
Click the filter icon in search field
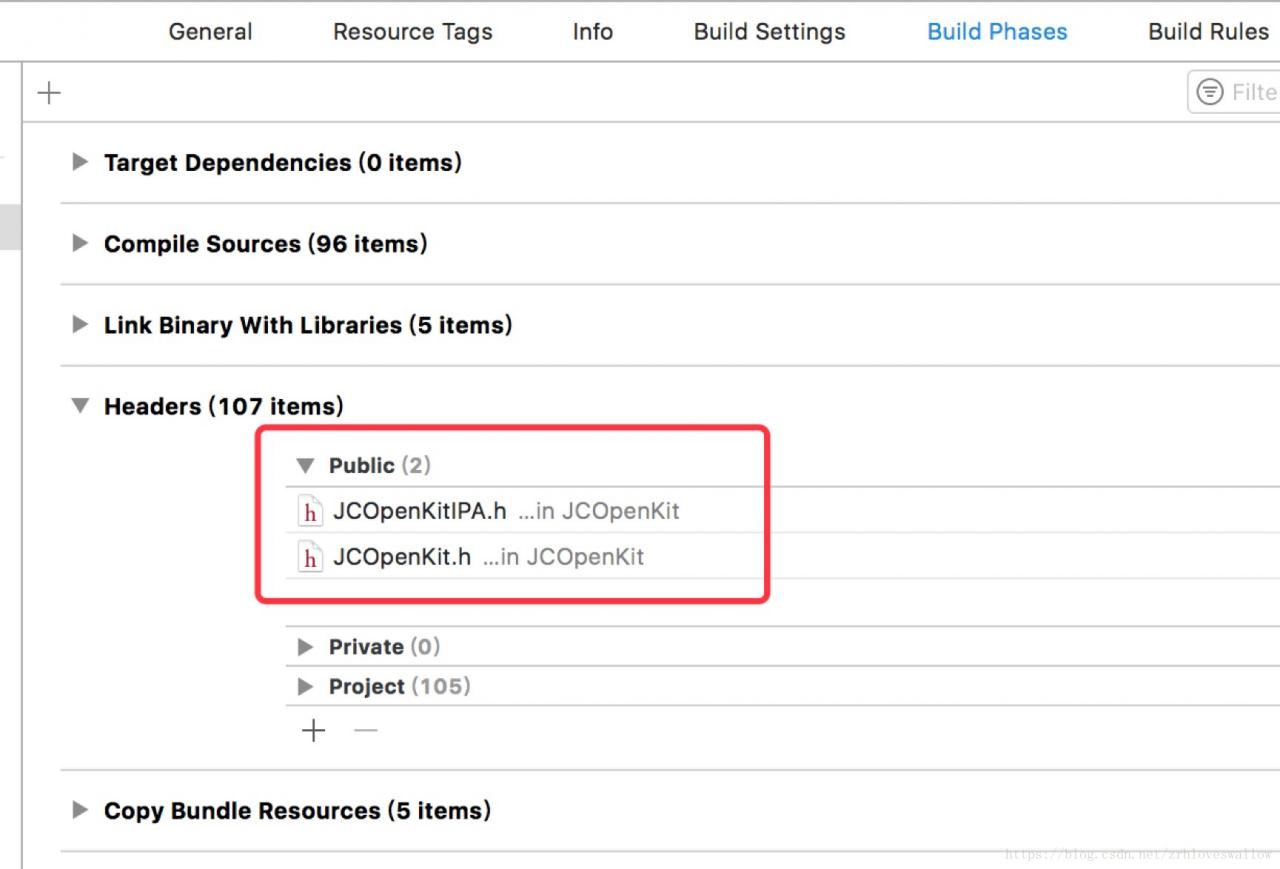(x=1210, y=92)
